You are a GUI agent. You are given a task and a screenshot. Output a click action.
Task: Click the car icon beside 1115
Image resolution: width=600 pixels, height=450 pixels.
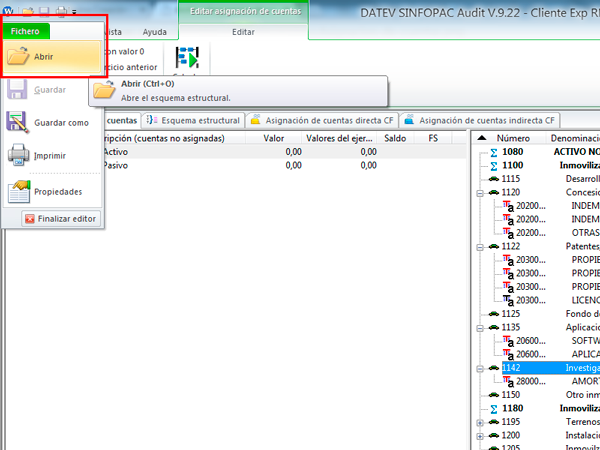494,179
